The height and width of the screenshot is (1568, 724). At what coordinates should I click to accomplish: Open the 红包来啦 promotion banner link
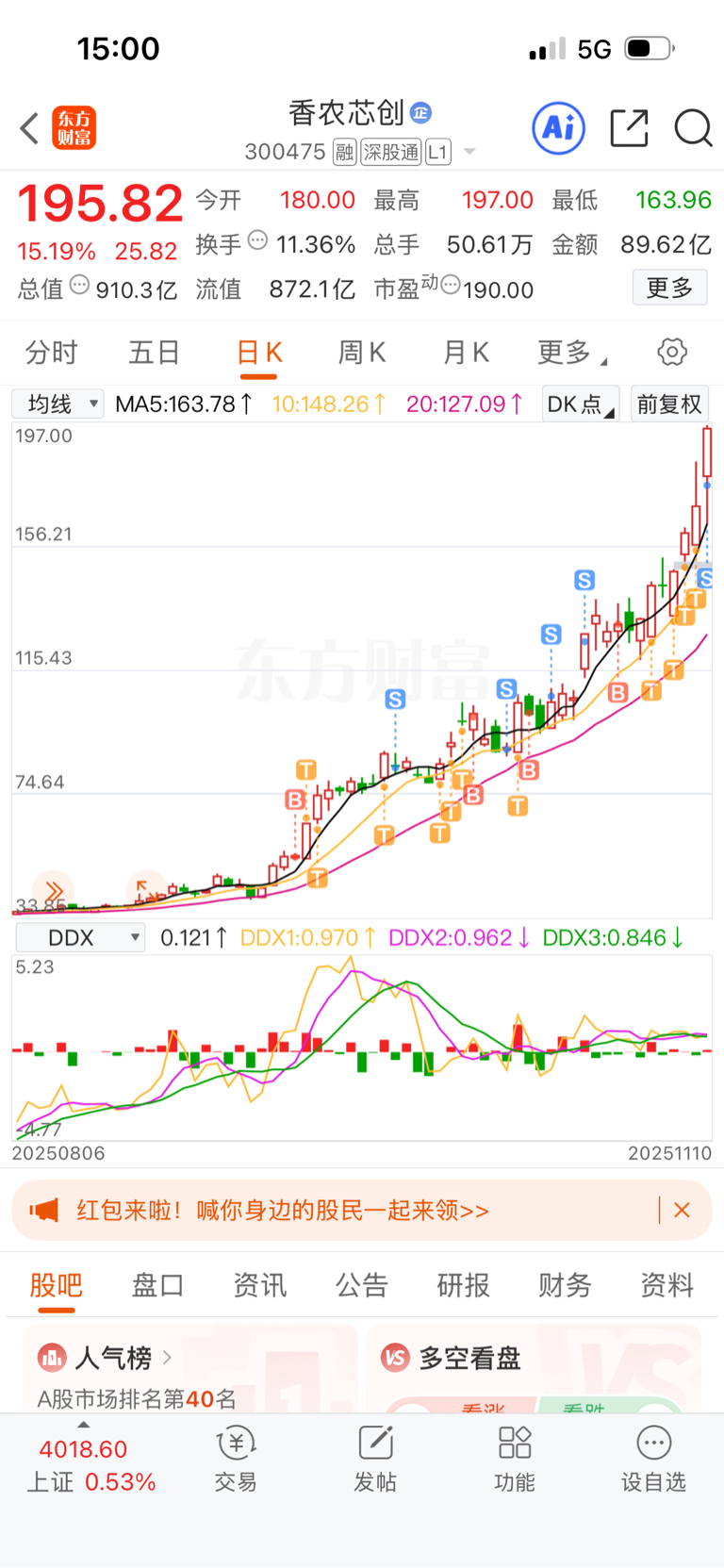[283, 1210]
